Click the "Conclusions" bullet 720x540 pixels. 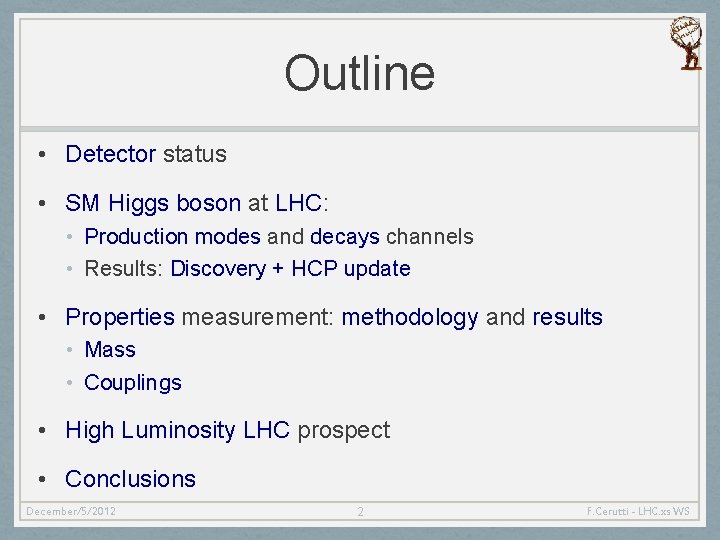pyautogui.click(x=130, y=479)
